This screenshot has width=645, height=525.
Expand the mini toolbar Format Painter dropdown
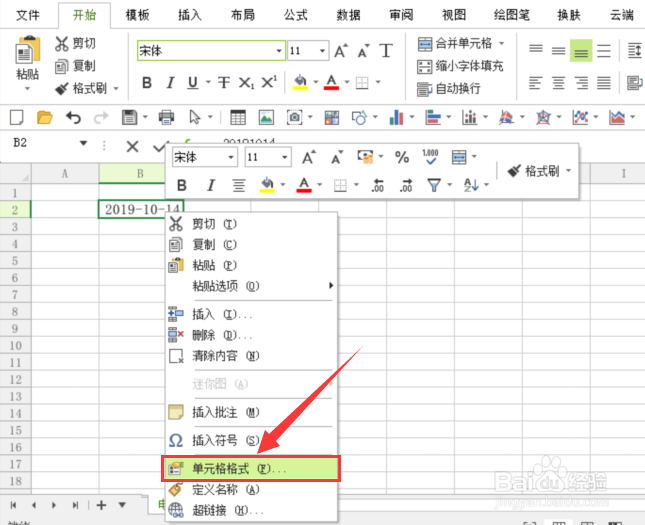click(x=568, y=170)
